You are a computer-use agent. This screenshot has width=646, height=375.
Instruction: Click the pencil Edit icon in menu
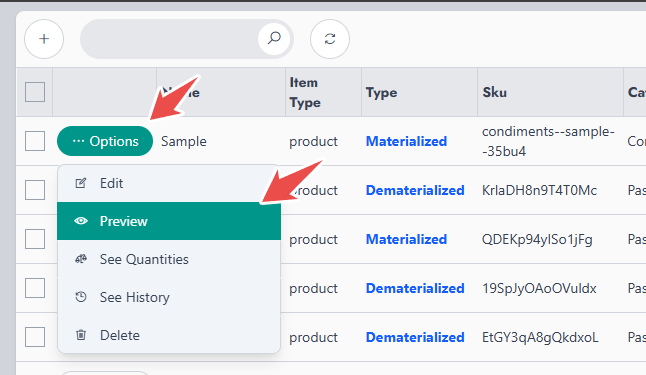(x=81, y=183)
